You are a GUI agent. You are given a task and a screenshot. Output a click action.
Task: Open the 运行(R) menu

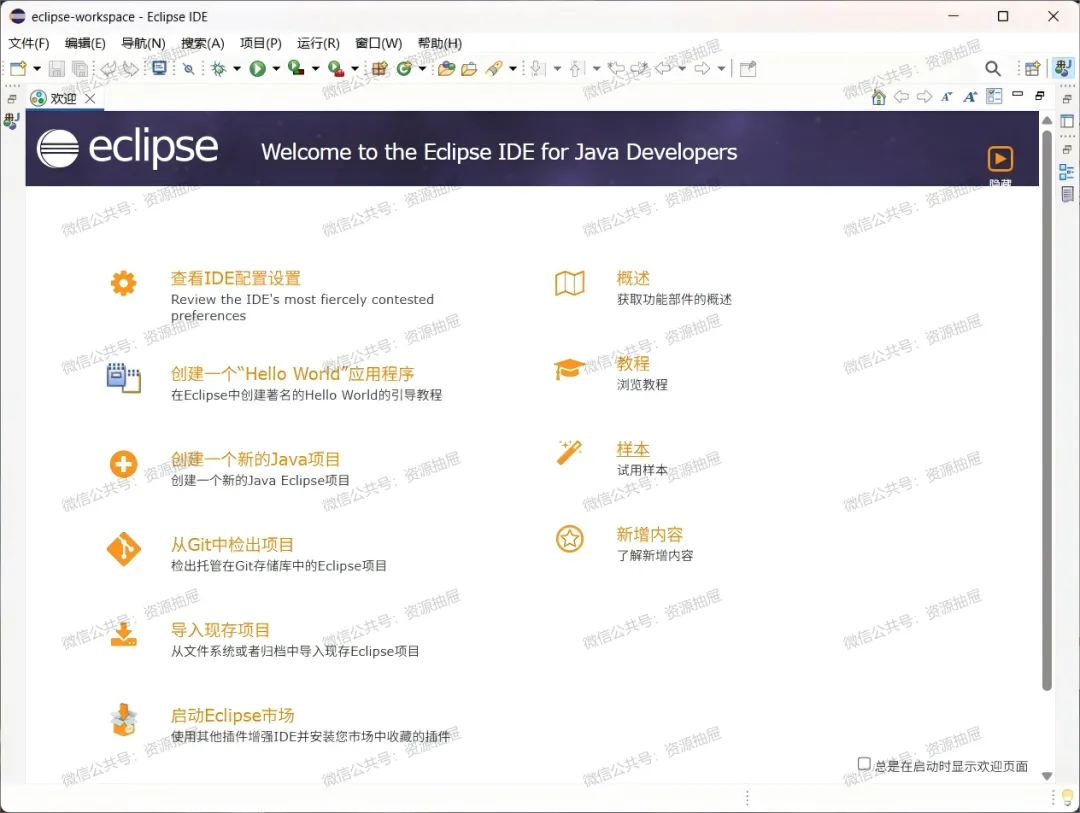(318, 43)
